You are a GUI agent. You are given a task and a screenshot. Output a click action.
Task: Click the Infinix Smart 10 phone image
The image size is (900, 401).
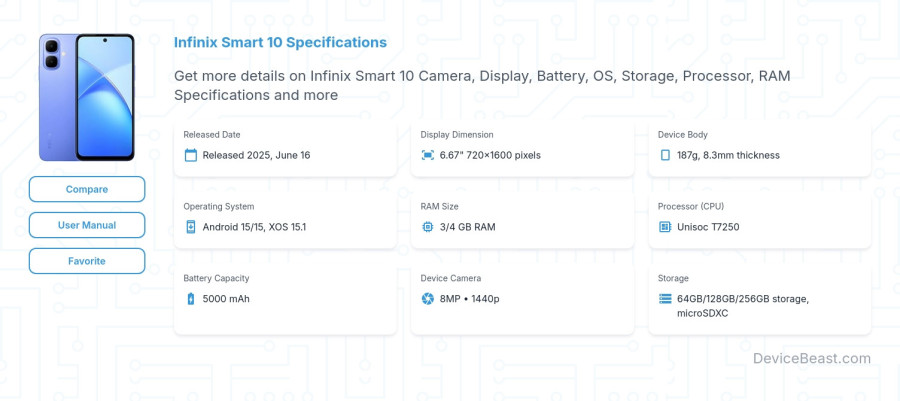click(x=87, y=97)
